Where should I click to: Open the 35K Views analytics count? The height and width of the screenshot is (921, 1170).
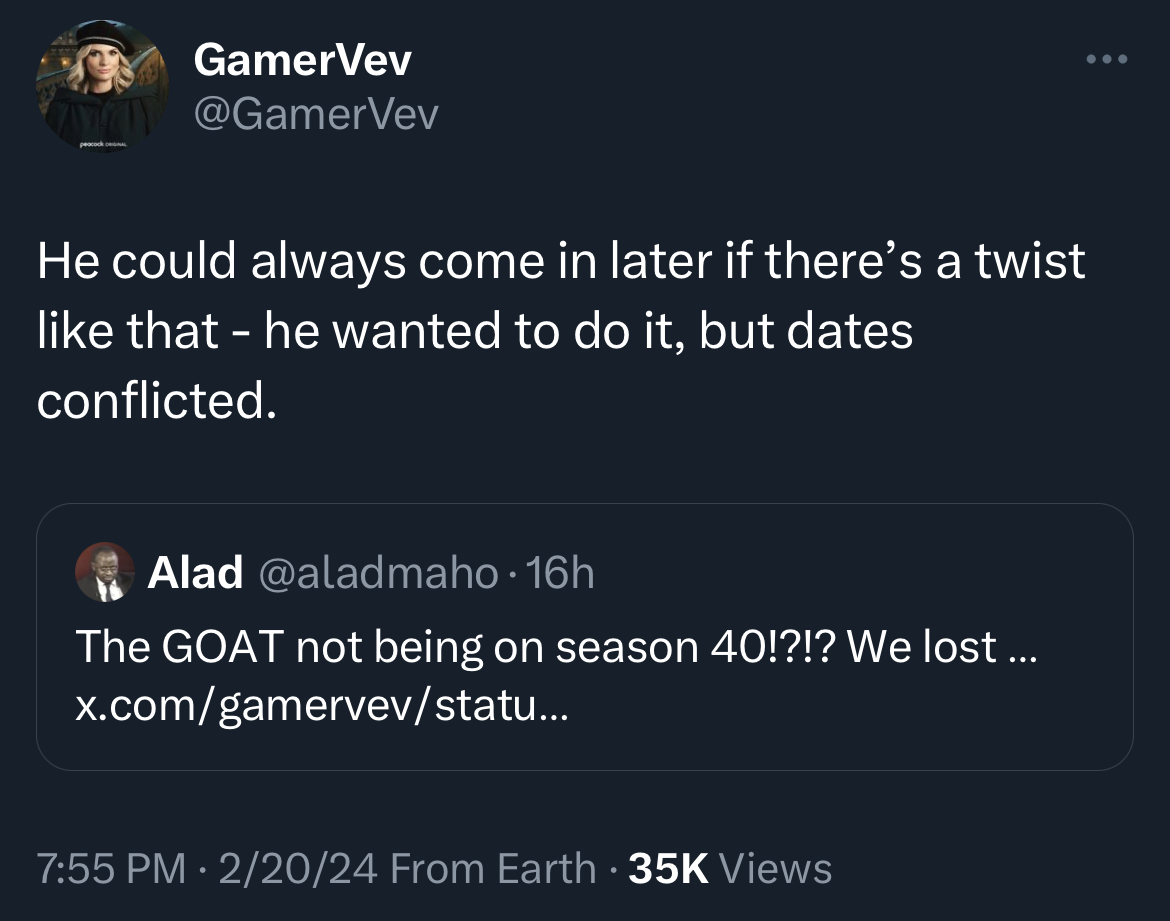[730, 869]
